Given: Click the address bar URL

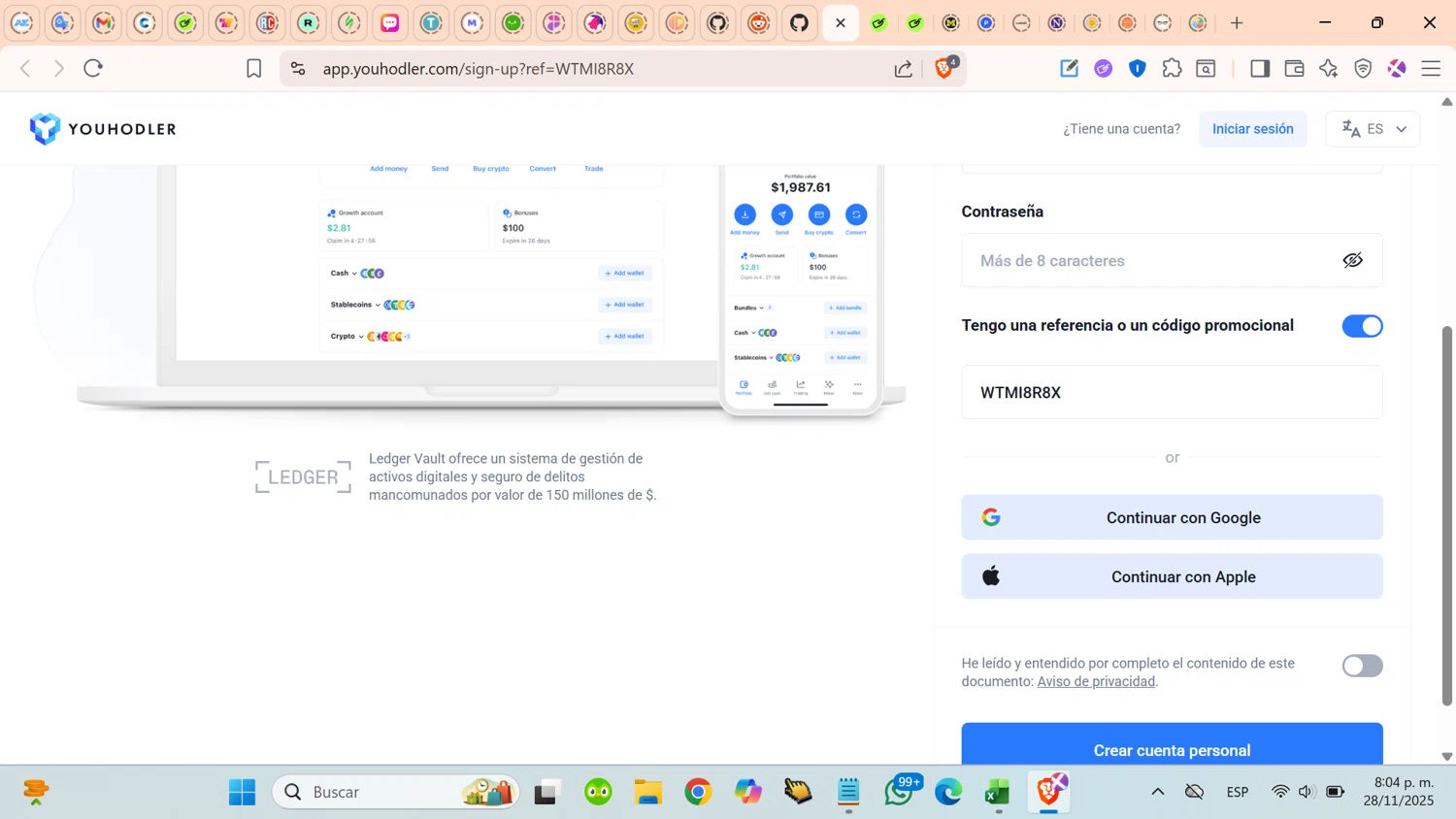Looking at the screenshot, I should coord(478,69).
